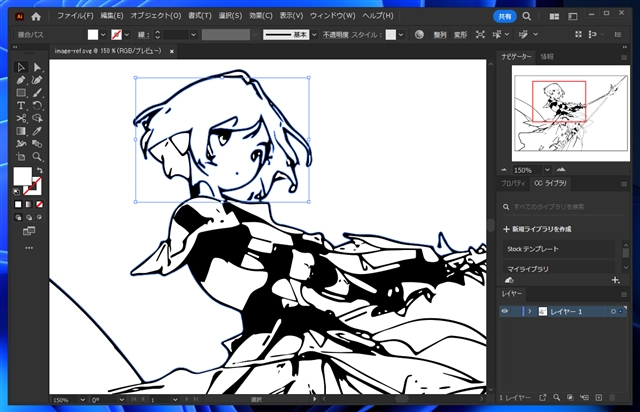The image size is (640, 412).
Task: Click swap fill and stroke arrow
Action: (42, 171)
